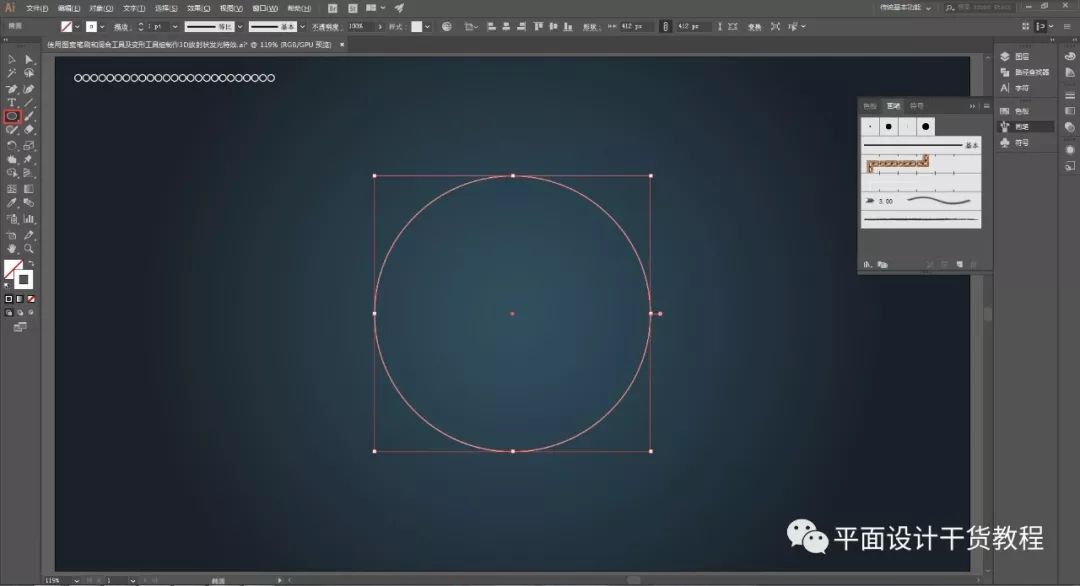Select the 3.00 bristle brush row
Screen dimensions: 1080x586
point(921,201)
